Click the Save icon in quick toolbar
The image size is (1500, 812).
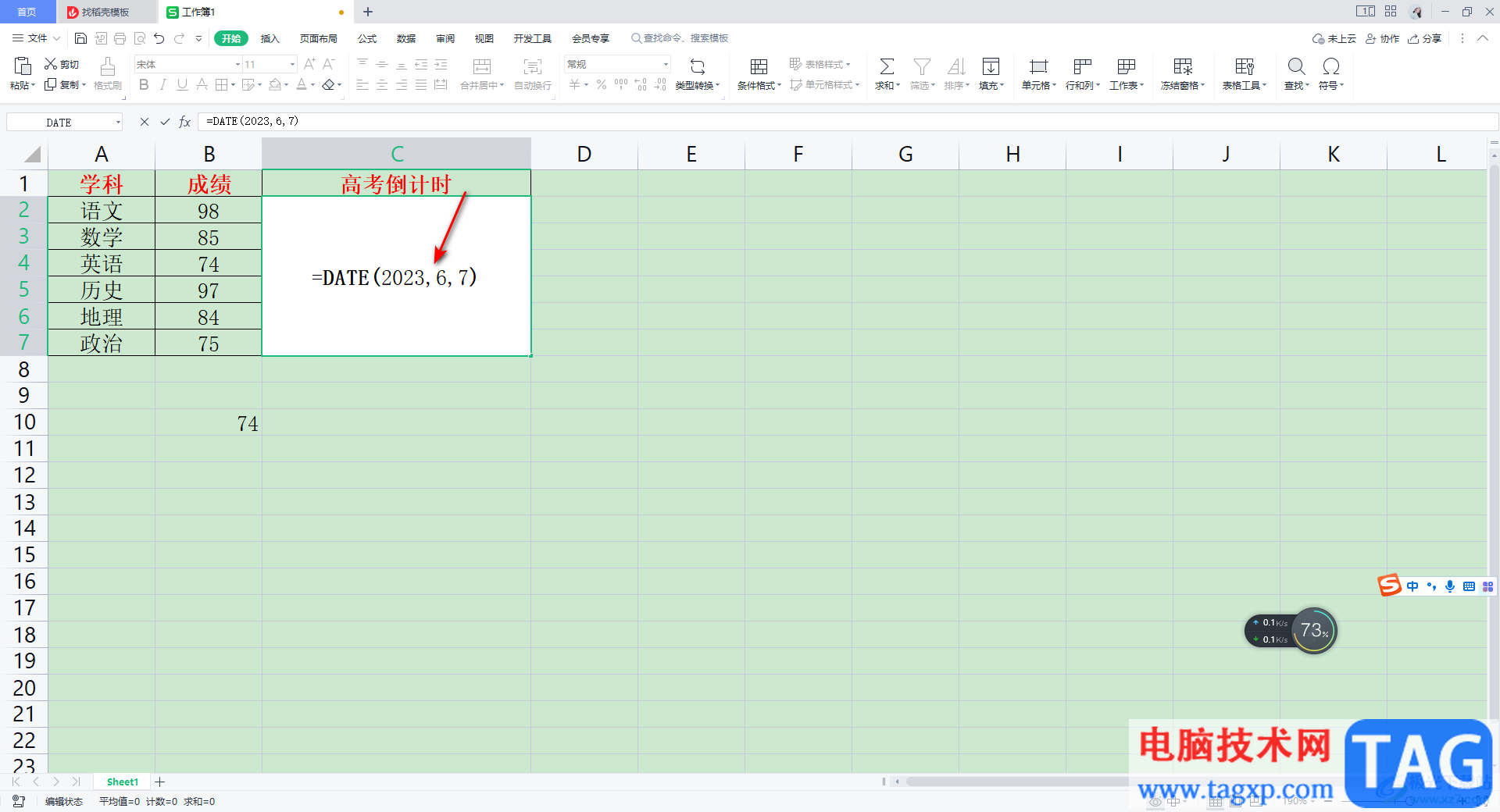80,38
